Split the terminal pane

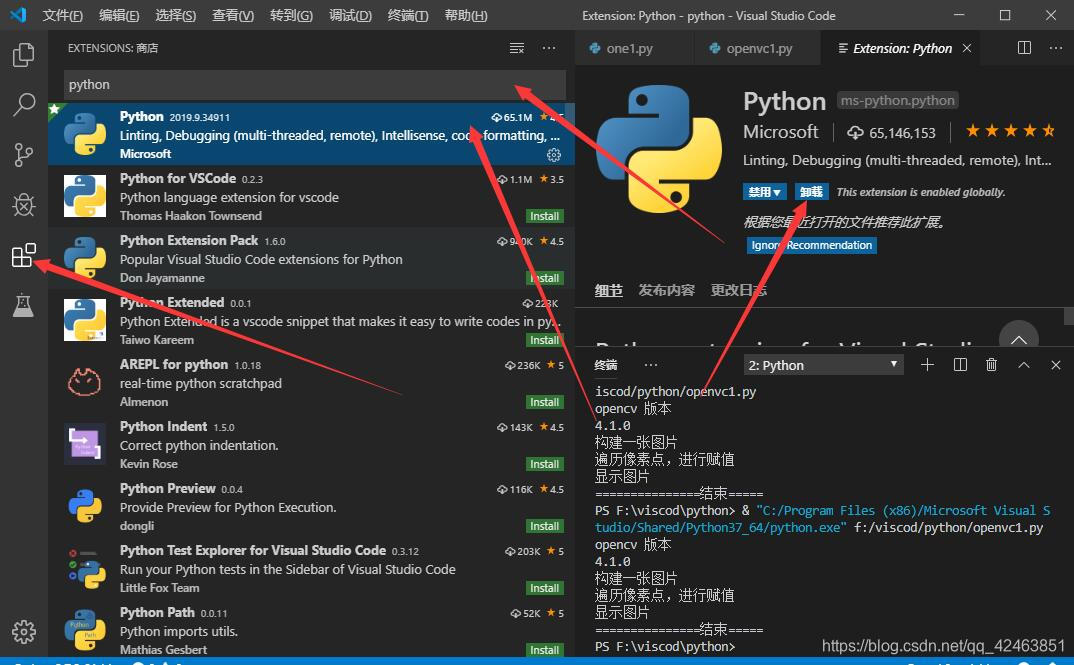960,365
